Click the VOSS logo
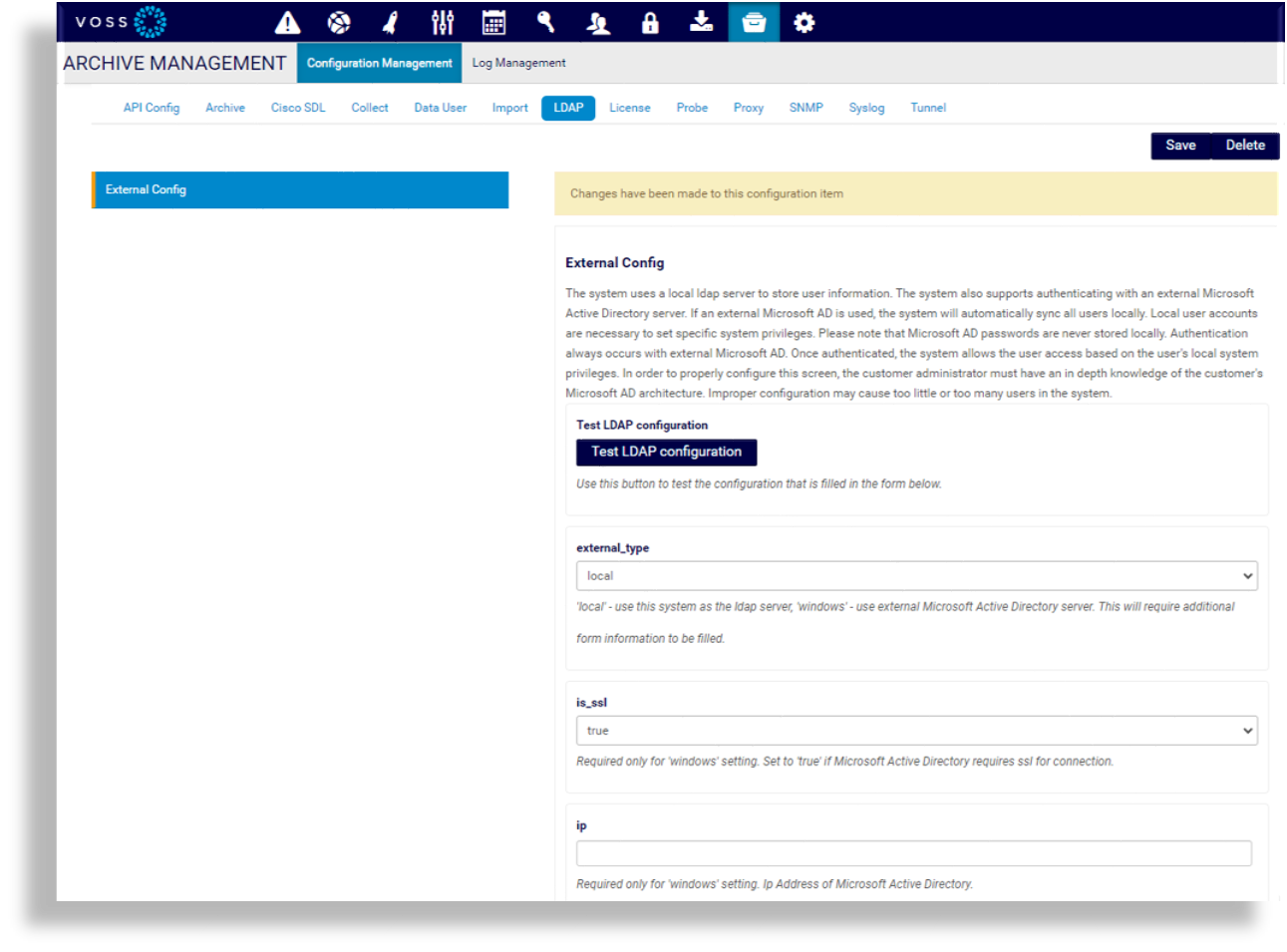This screenshot has width=1287, height=952. pos(121,22)
